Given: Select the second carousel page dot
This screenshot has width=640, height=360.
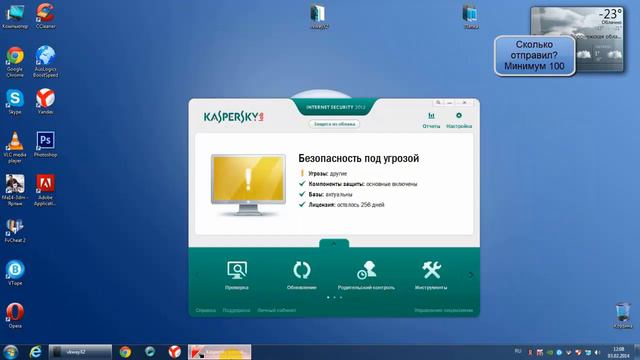Looking at the screenshot, I should coord(335,297).
